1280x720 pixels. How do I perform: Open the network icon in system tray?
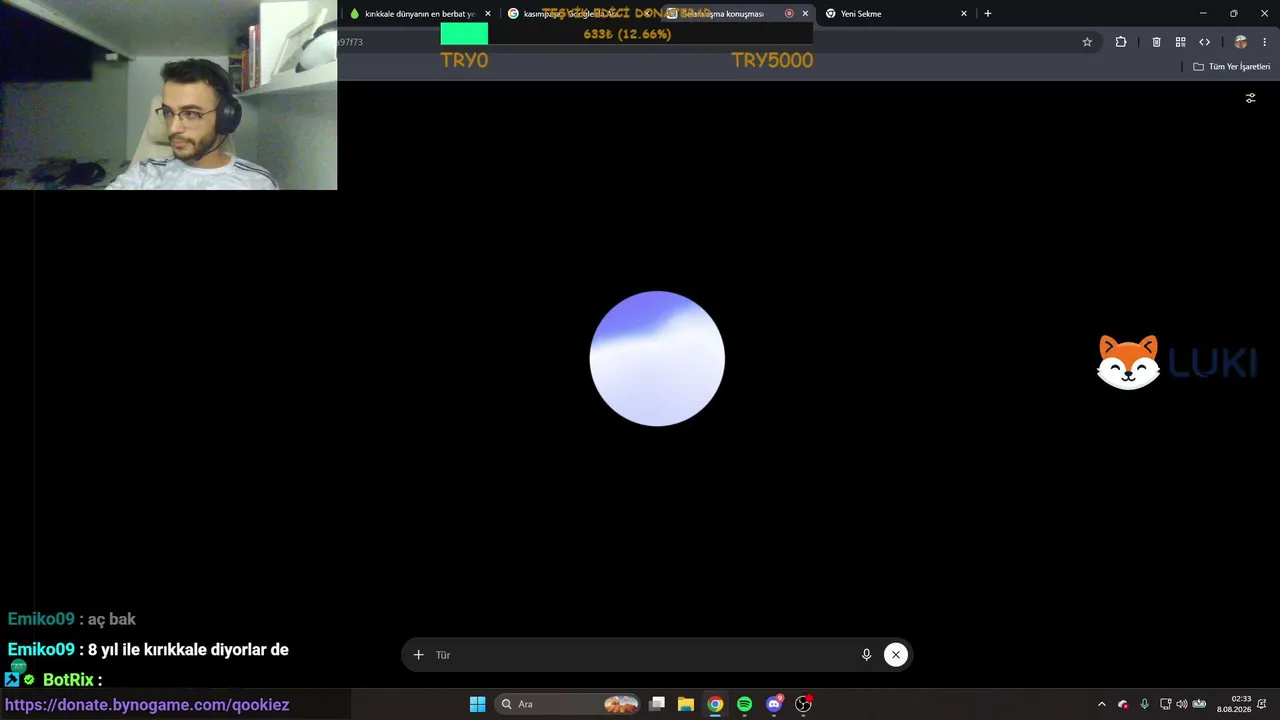tap(1165, 704)
